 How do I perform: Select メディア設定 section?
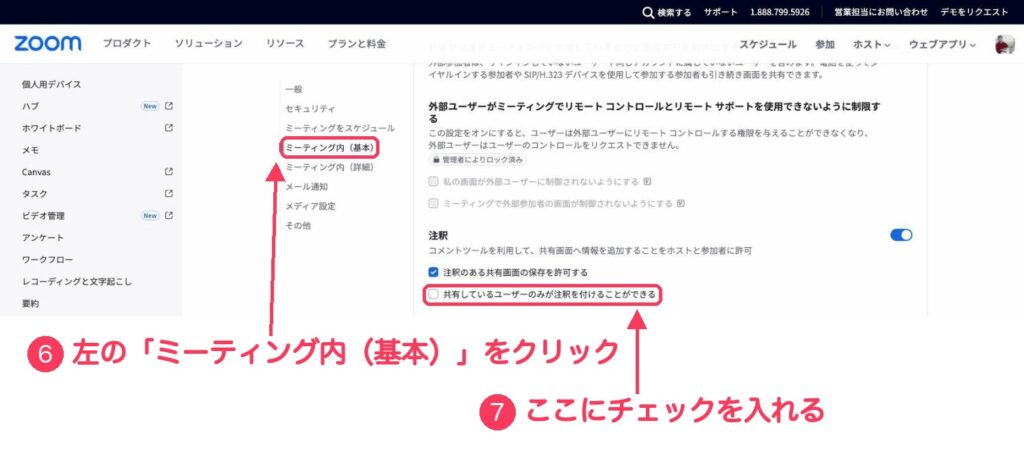310,206
